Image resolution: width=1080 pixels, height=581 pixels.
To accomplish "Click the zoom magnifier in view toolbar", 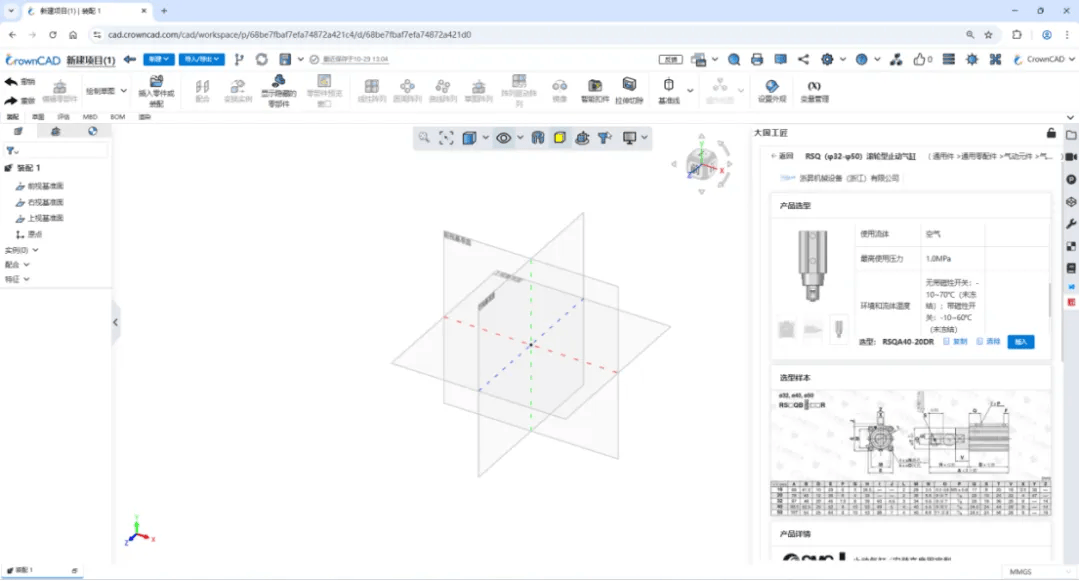I will pyautogui.click(x=424, y=138).
